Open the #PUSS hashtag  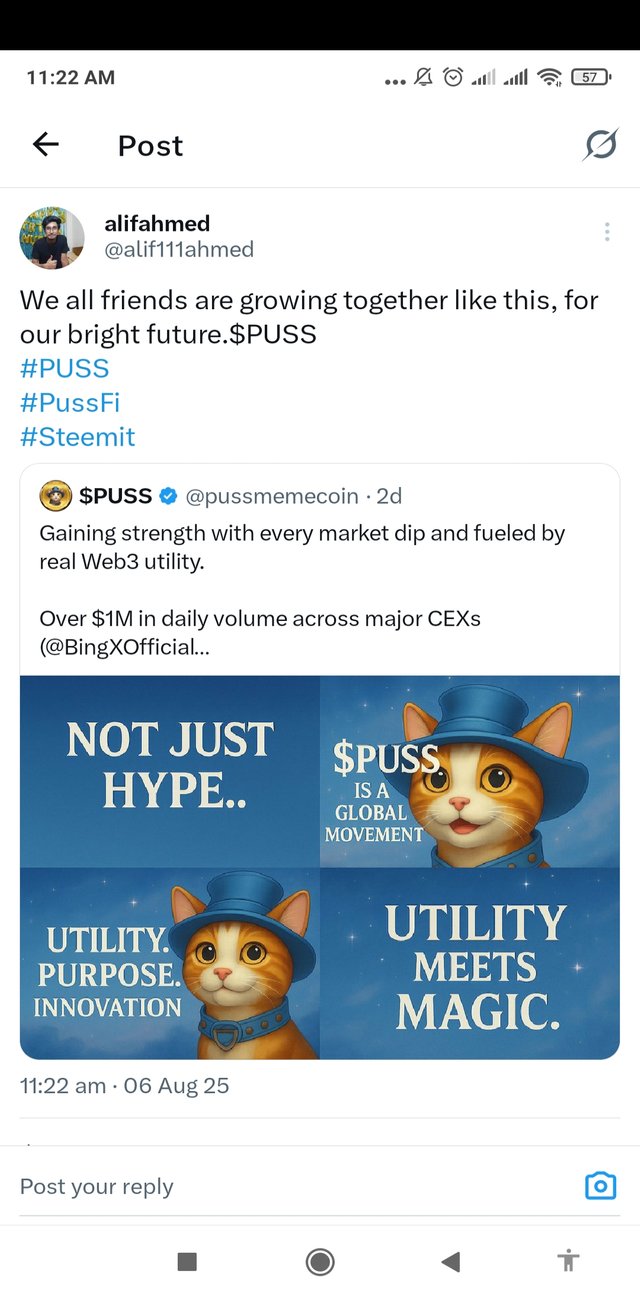[64, 368]
